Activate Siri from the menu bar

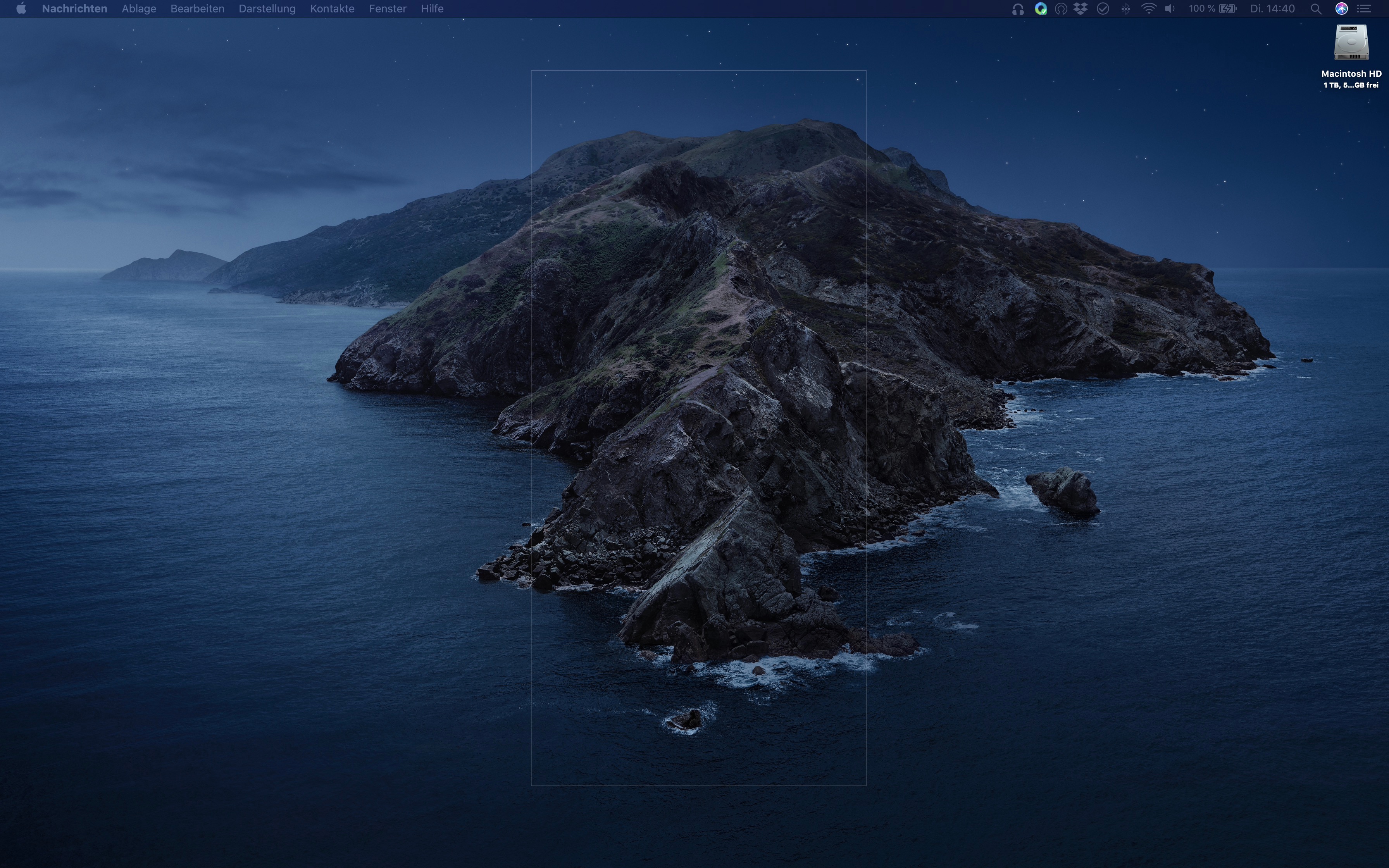coord(1341,9)
